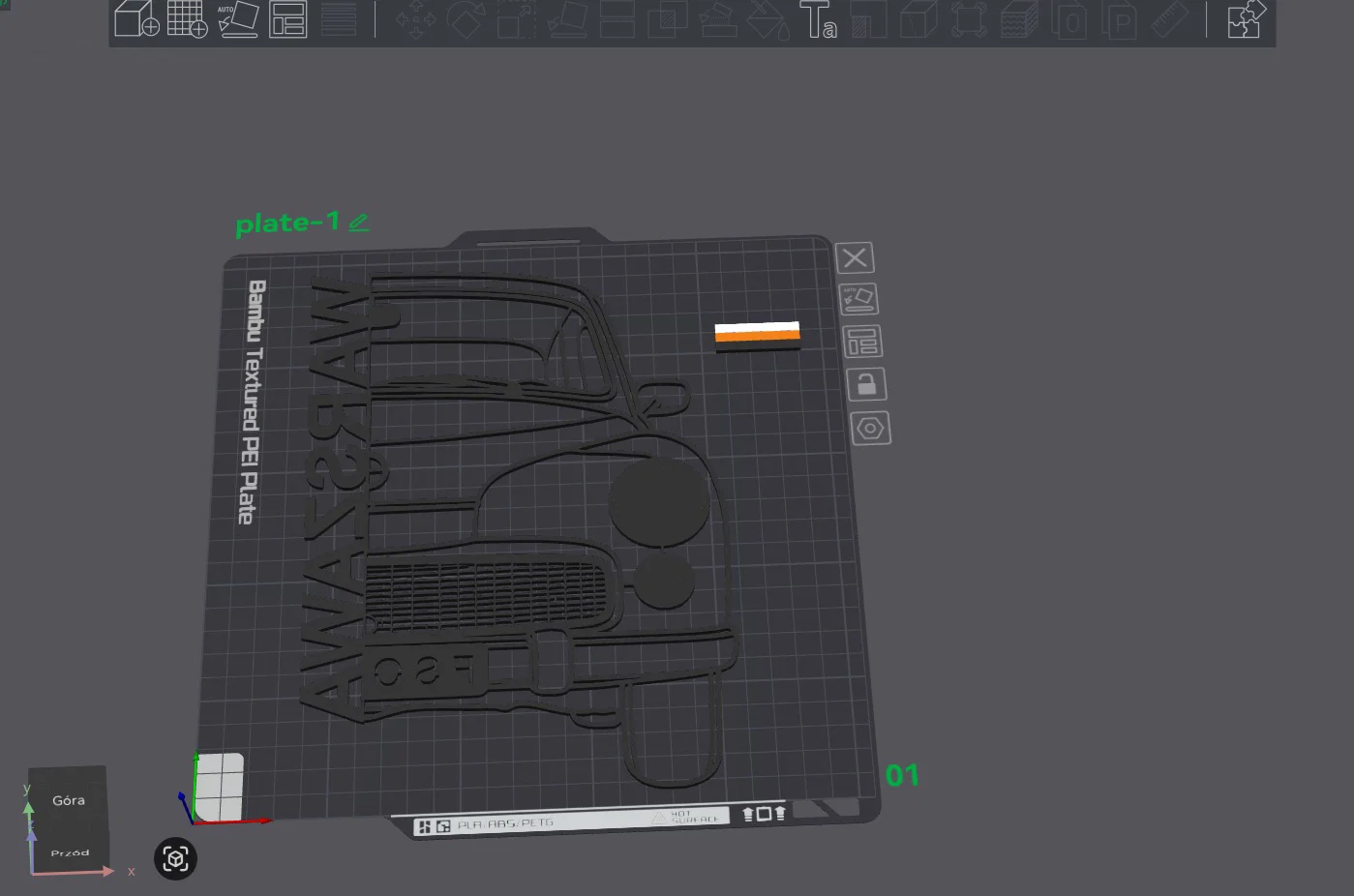Open plate settings hexagon icon

(x=870, y=428)
